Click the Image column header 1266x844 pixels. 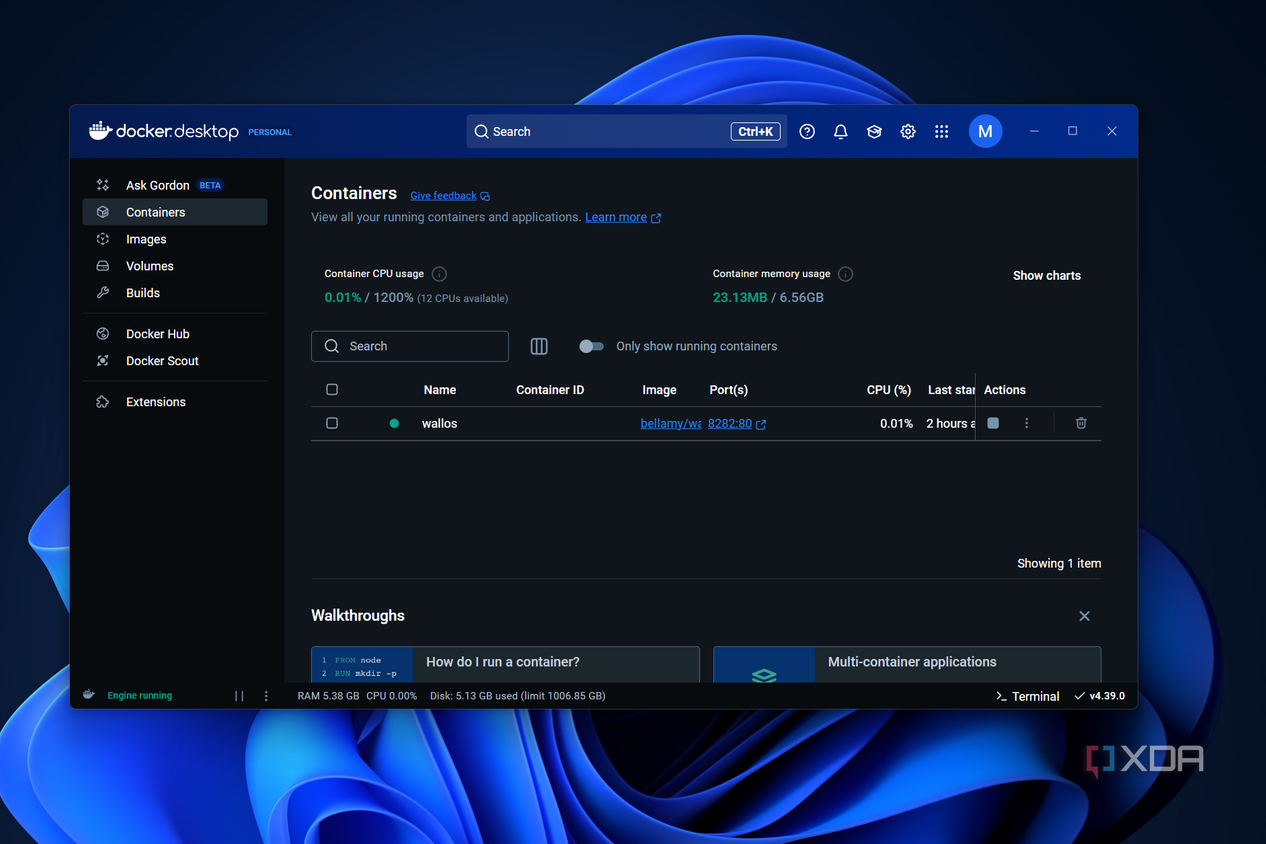[659, 390]
